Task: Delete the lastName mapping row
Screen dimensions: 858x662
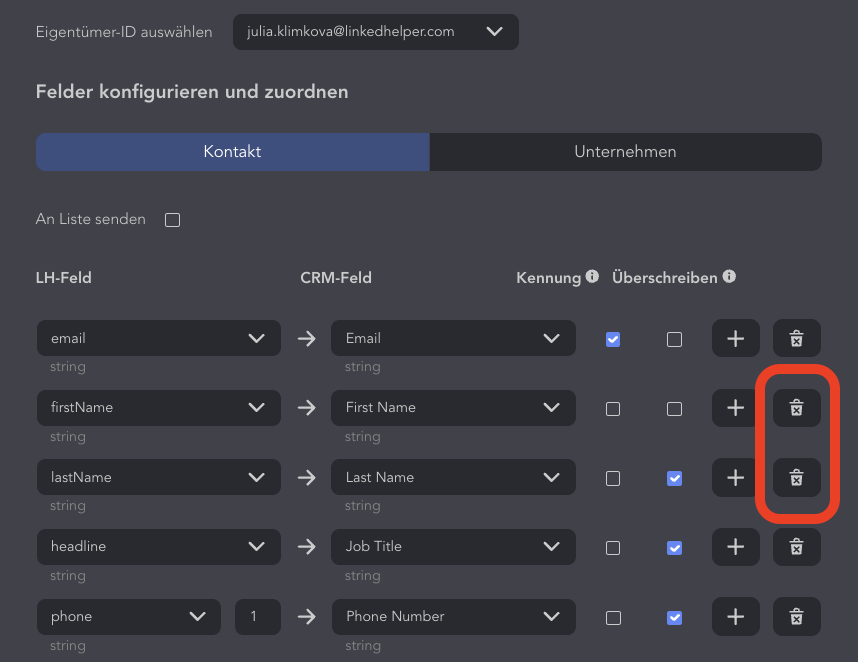Action: tap(797, 478)
